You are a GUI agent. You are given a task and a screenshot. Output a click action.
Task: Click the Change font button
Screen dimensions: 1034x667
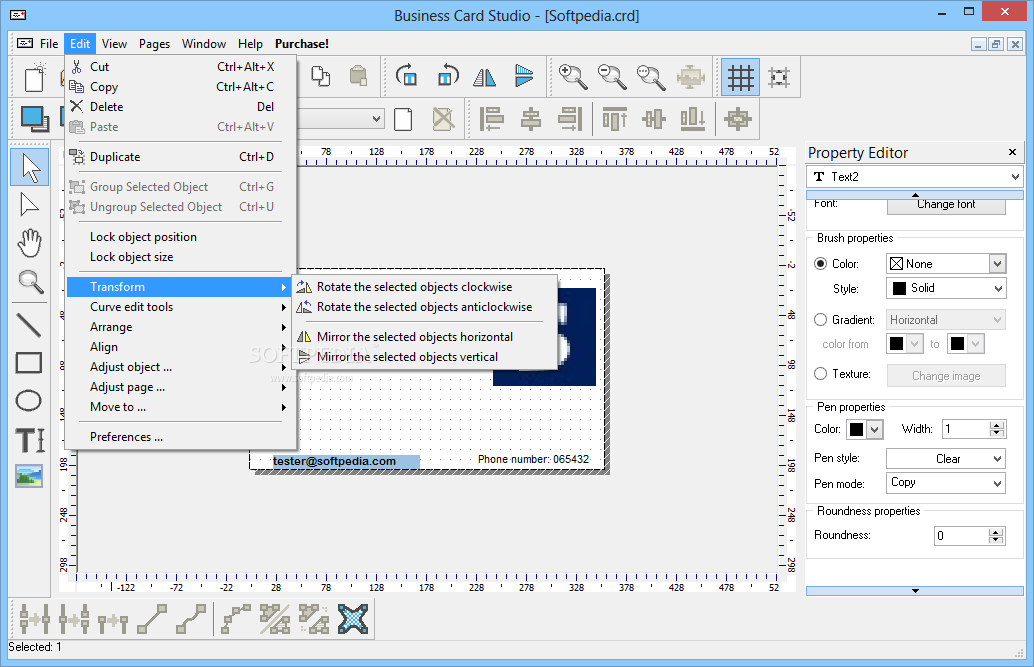946,205
